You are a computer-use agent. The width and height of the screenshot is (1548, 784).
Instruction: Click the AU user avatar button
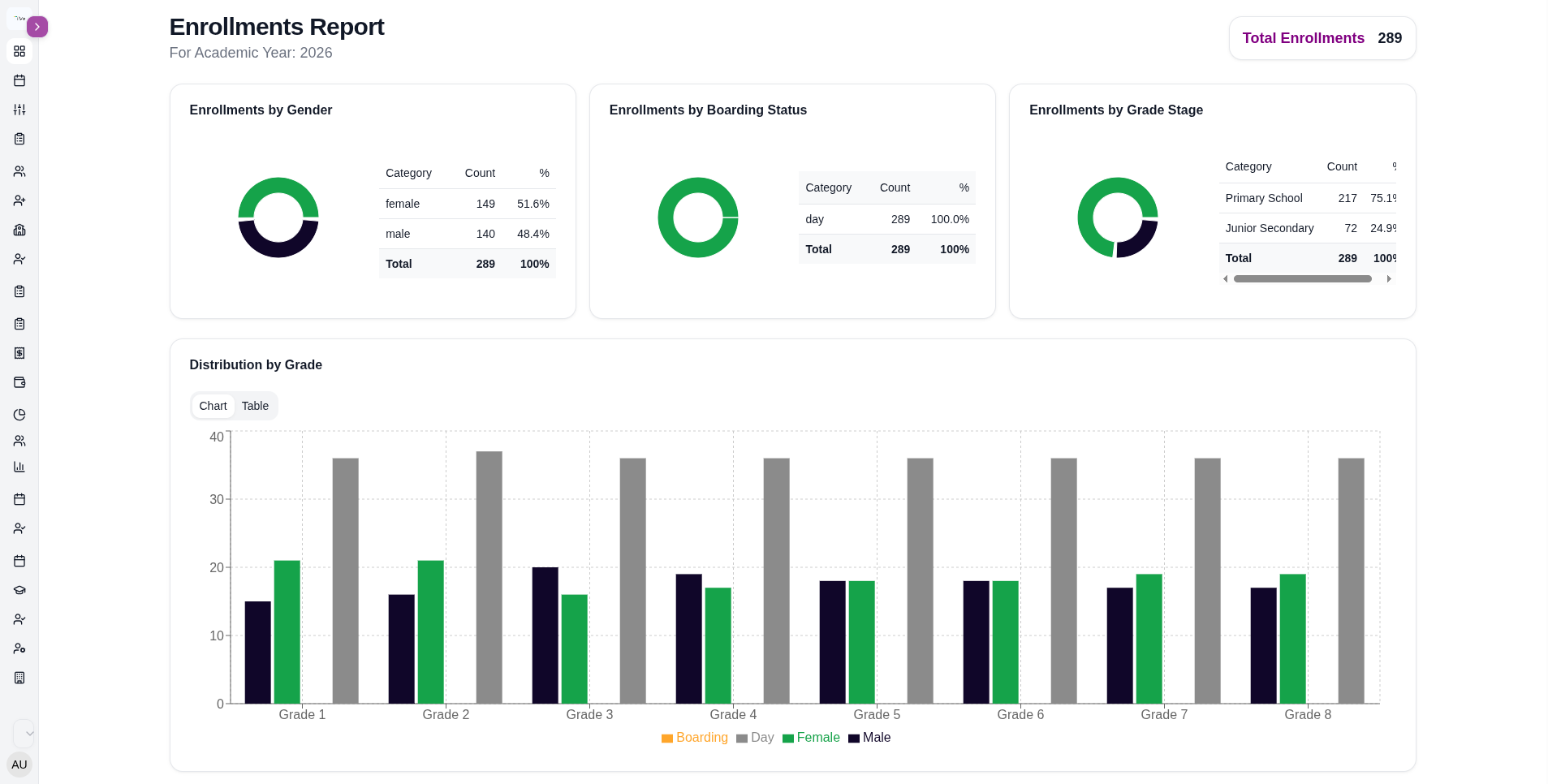coord(19,765)
